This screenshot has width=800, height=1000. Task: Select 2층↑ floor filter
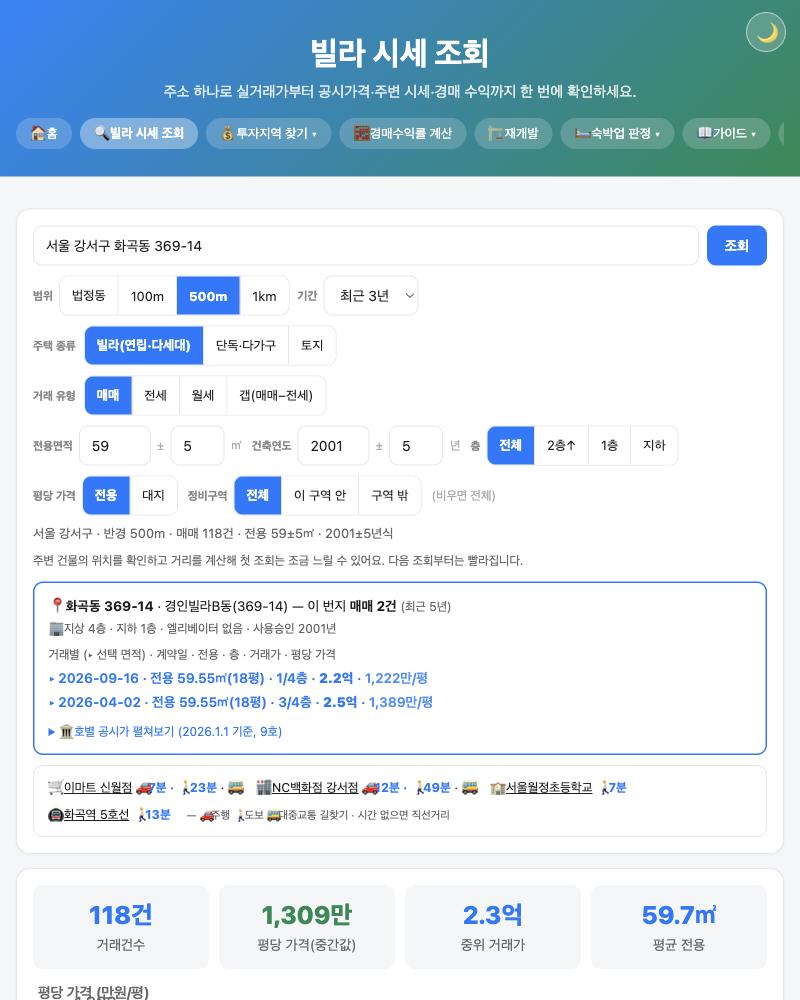[561, 445]
